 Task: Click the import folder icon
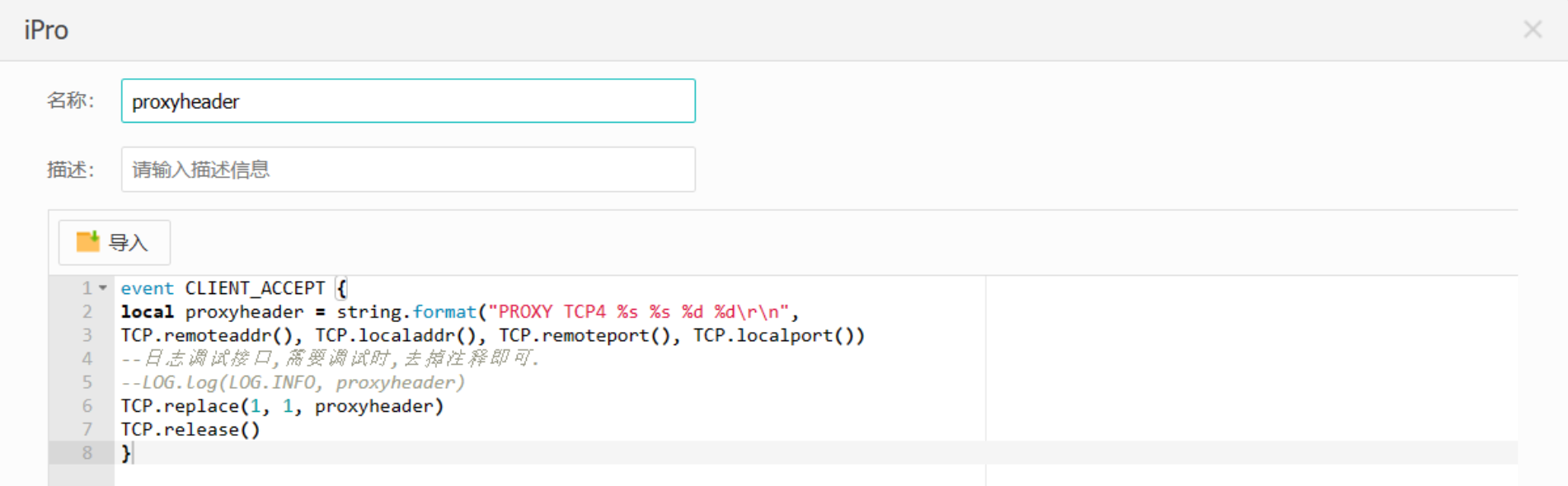87,241
